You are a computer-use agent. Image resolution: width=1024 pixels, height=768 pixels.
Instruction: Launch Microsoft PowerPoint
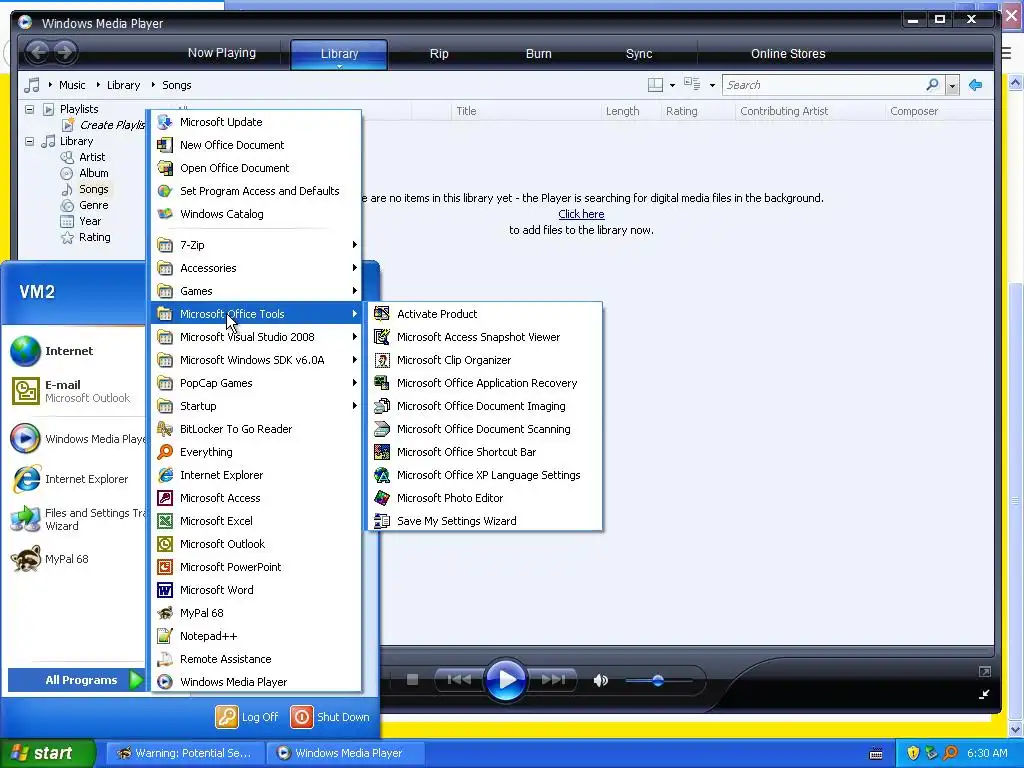(256, 567)
